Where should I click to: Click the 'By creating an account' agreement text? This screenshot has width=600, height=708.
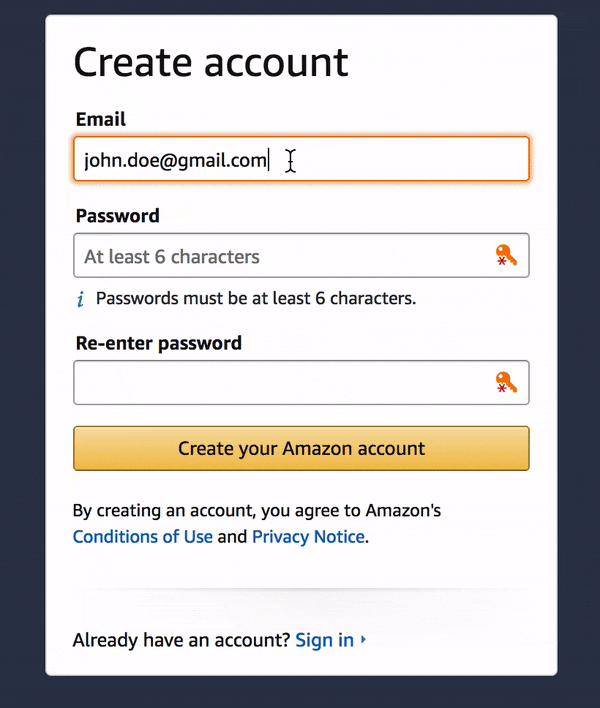pyautogui.click(x=256, y=511)
